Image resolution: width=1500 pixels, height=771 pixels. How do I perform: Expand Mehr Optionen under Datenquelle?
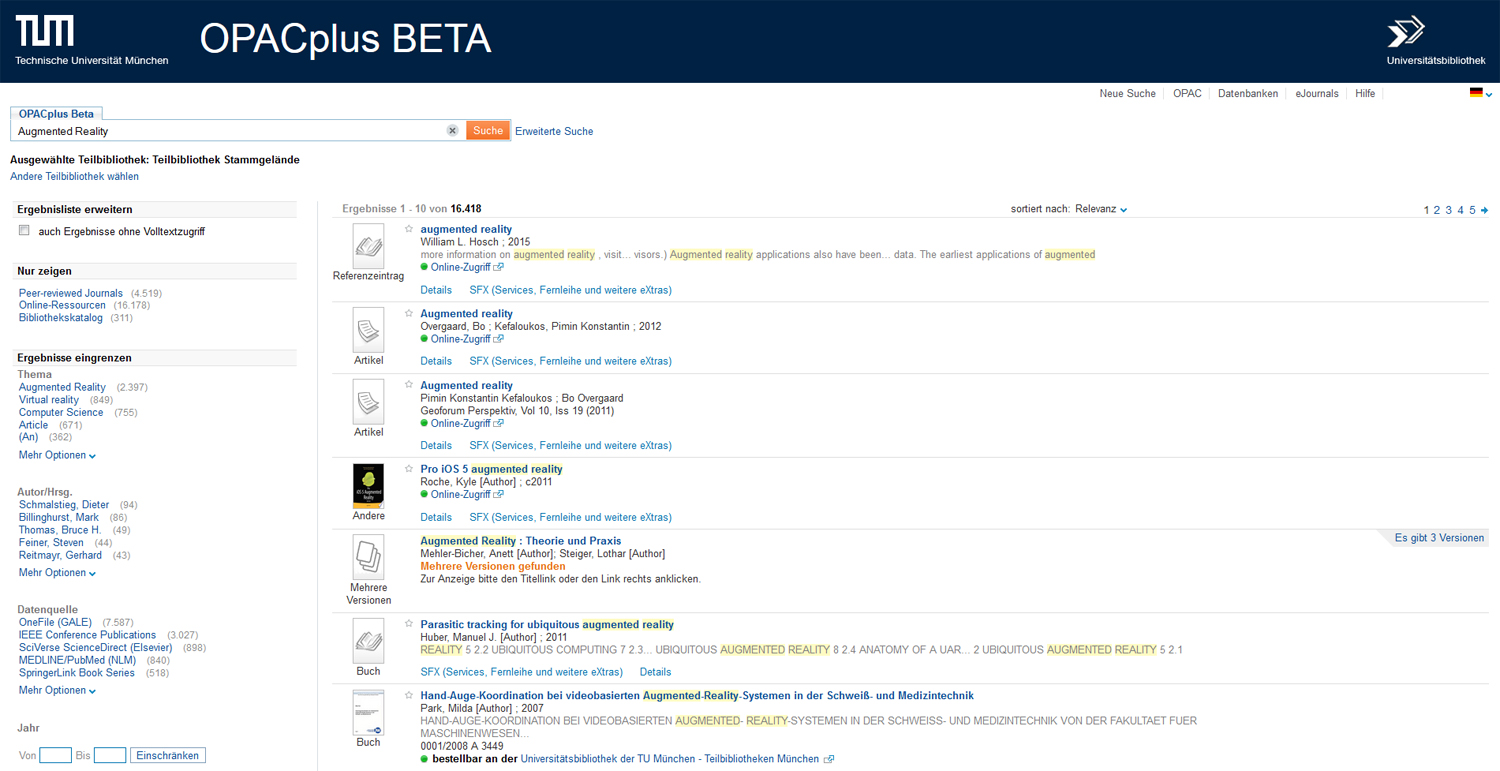point(57,690)
